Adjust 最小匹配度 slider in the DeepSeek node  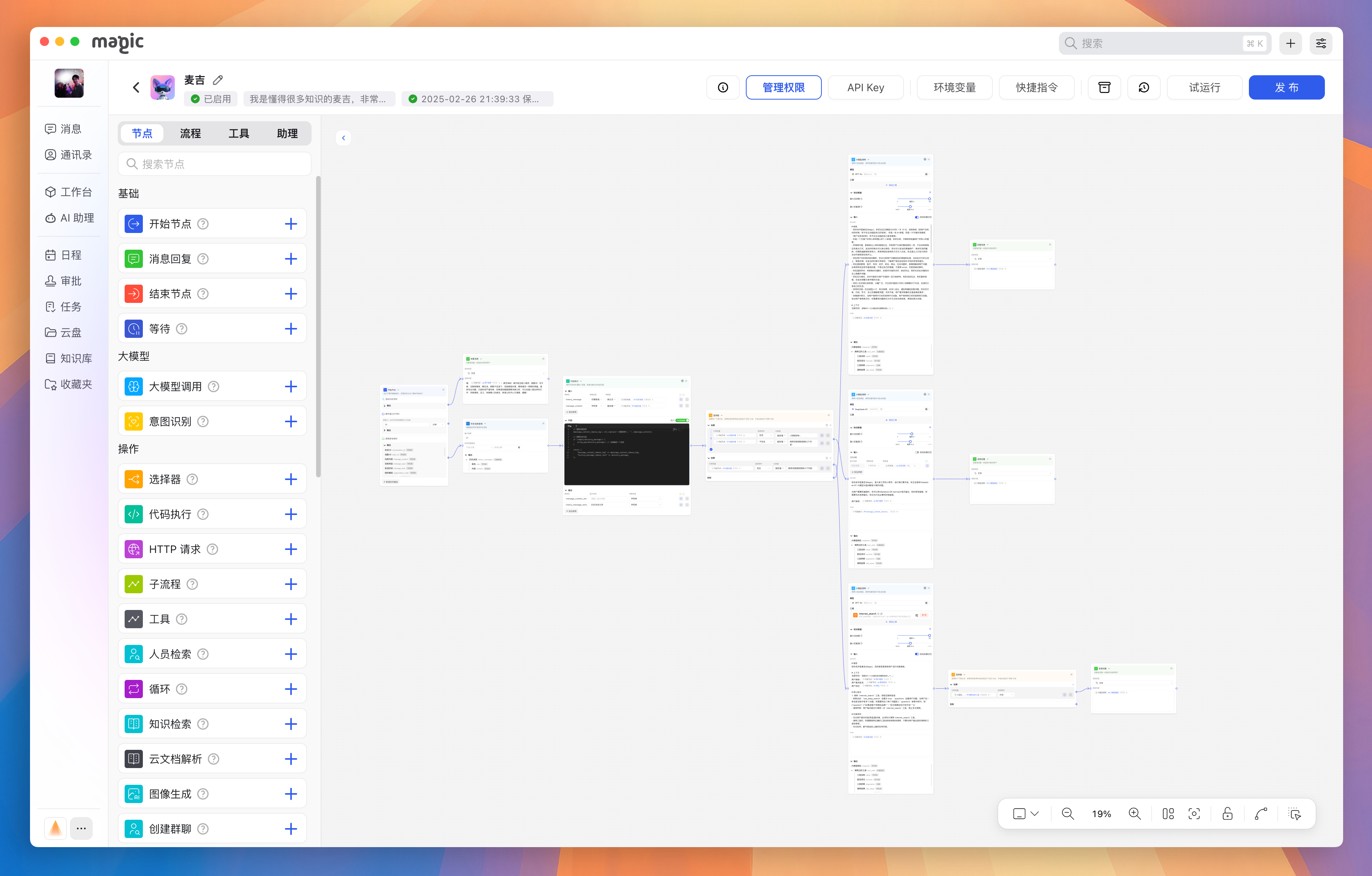[x=913, y=442]
